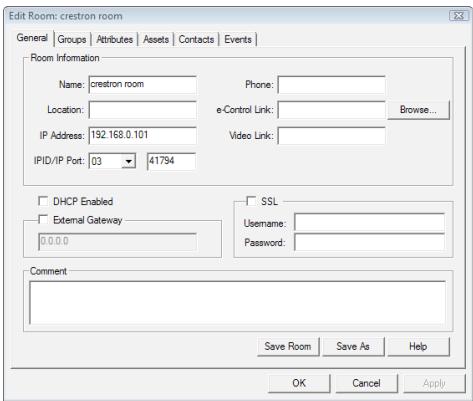Open the Groups tab

point(72,39)
